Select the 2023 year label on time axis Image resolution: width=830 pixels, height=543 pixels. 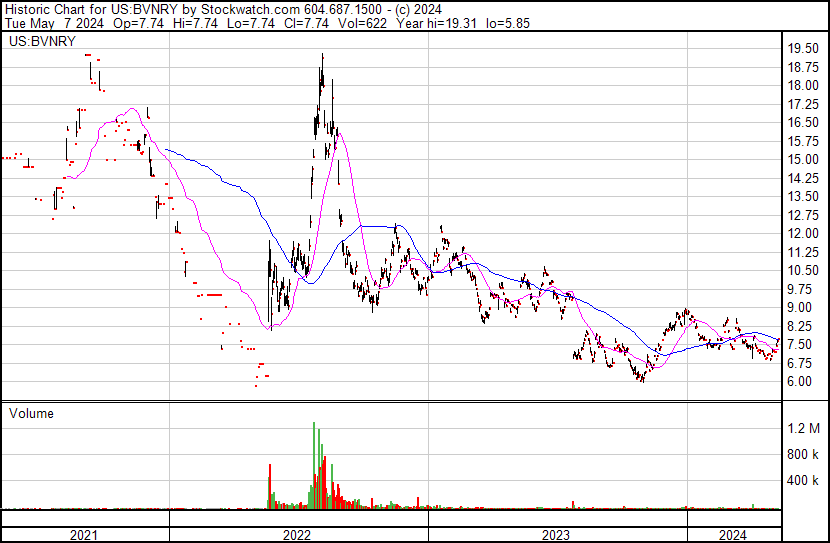[556, 534]
